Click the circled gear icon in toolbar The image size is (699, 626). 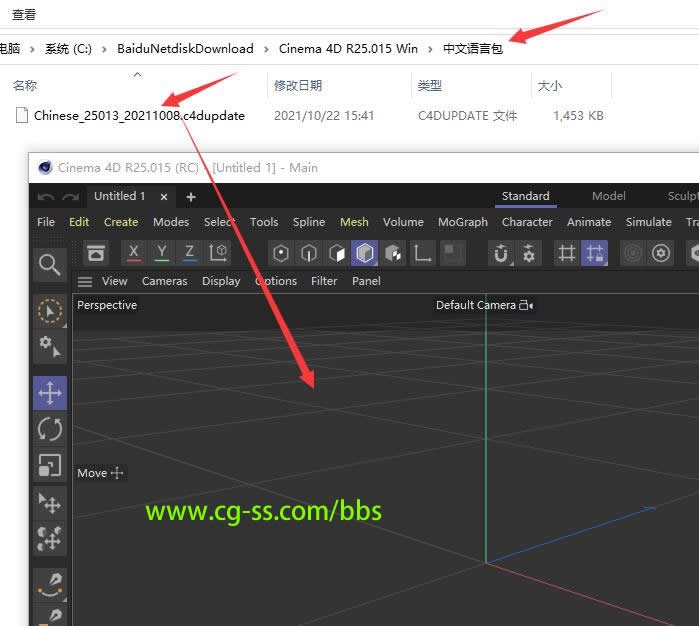pos(661,253)
